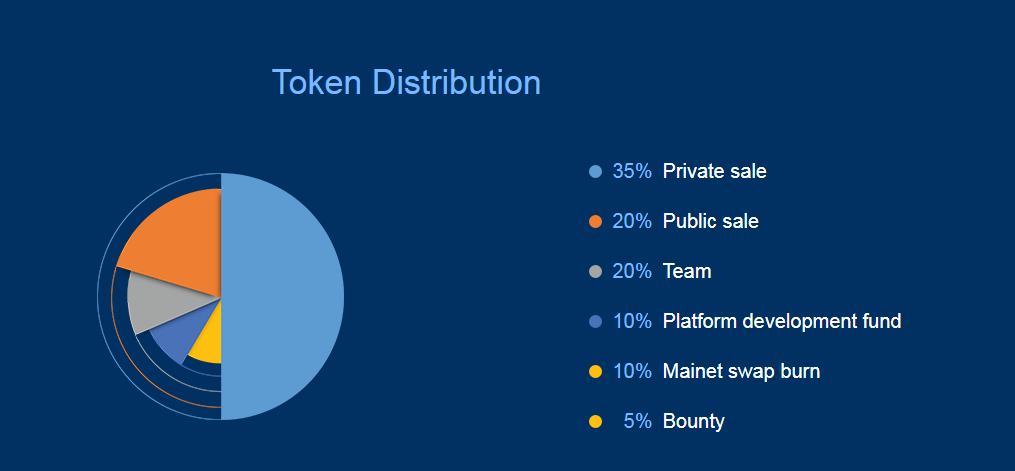Image resolution: width=1015 pixels, height=471 pixels.
Task: Click the blue Private sale legend dot
Action: coord(596,171)
